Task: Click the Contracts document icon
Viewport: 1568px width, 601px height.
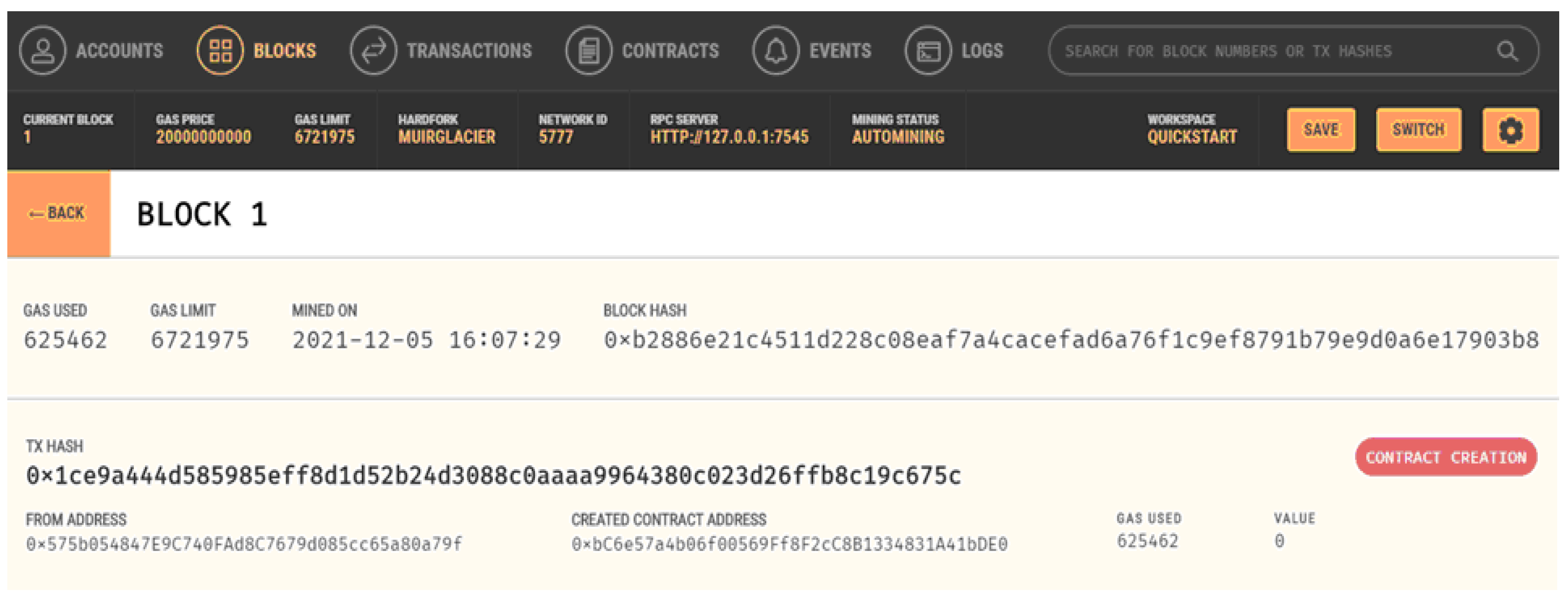Action: coord(588,50)
